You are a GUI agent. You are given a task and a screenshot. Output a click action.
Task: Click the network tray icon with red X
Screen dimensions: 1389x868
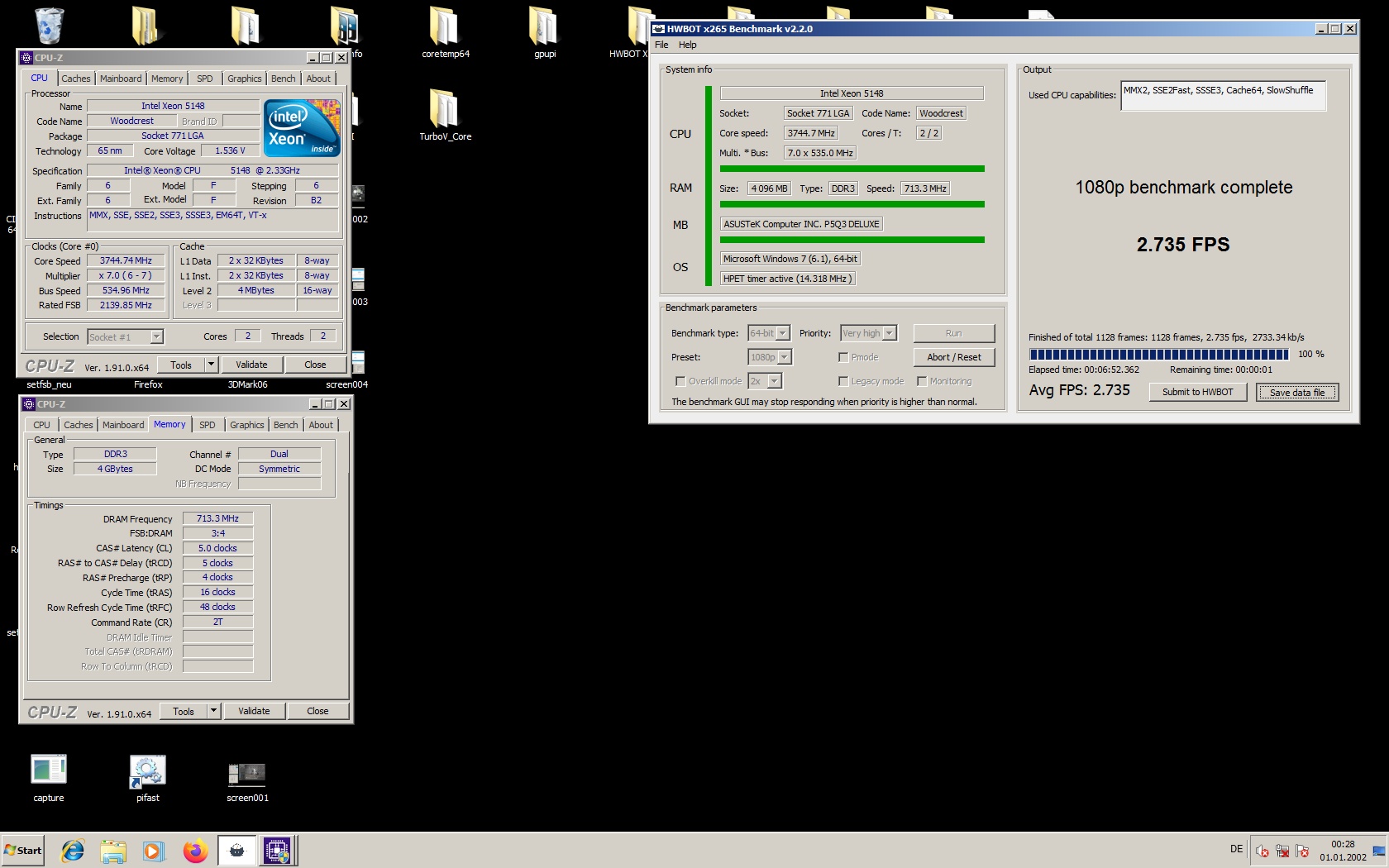tap(1282, 851)
